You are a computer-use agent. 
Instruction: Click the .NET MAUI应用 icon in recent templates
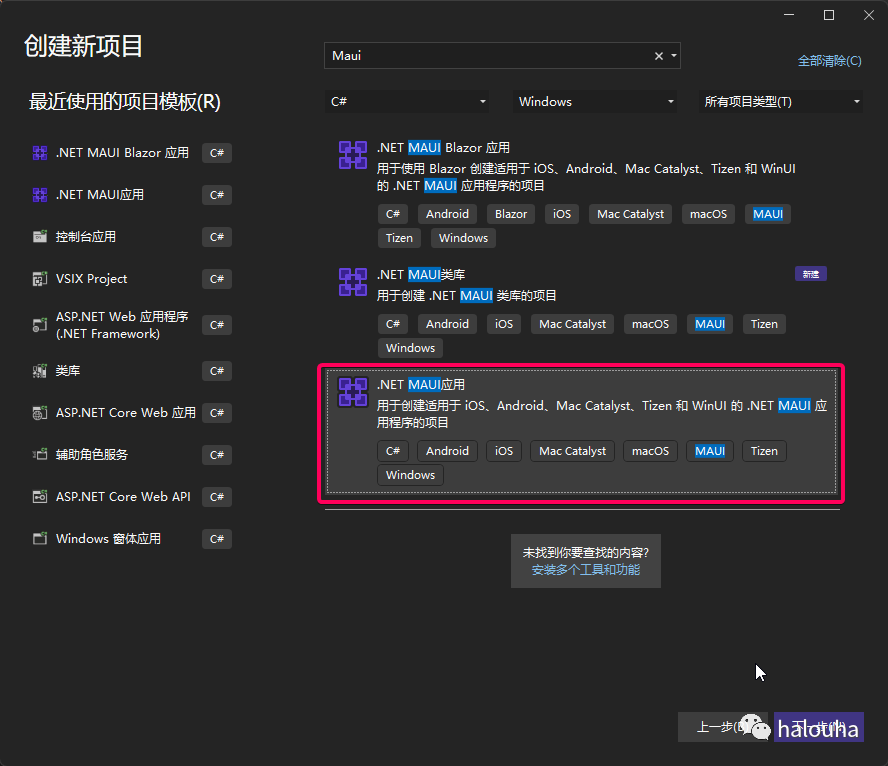(40, 195)
